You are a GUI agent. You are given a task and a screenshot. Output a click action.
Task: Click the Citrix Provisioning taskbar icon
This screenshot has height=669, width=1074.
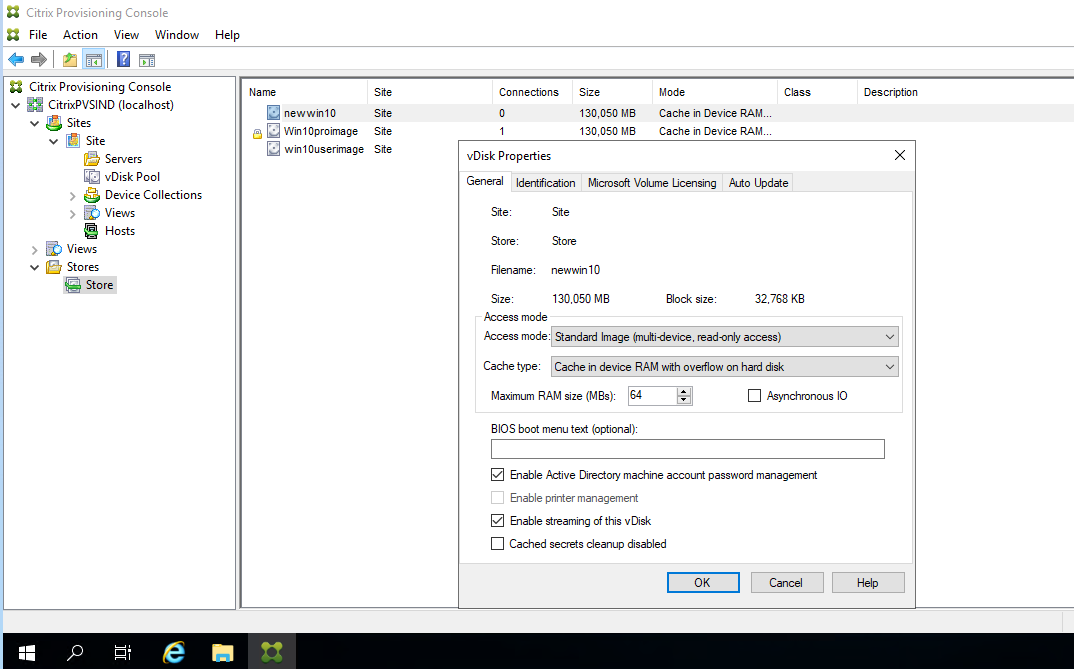pyautogui.click(x=272, y=652)
